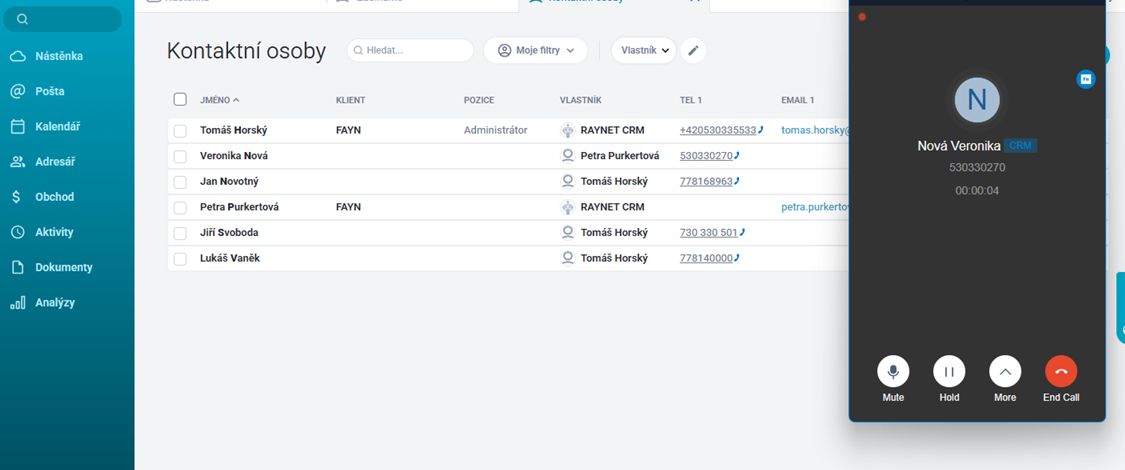Open Obchod menu item
The width and height of the screenshot is (1125, 470).
point(55,197)
